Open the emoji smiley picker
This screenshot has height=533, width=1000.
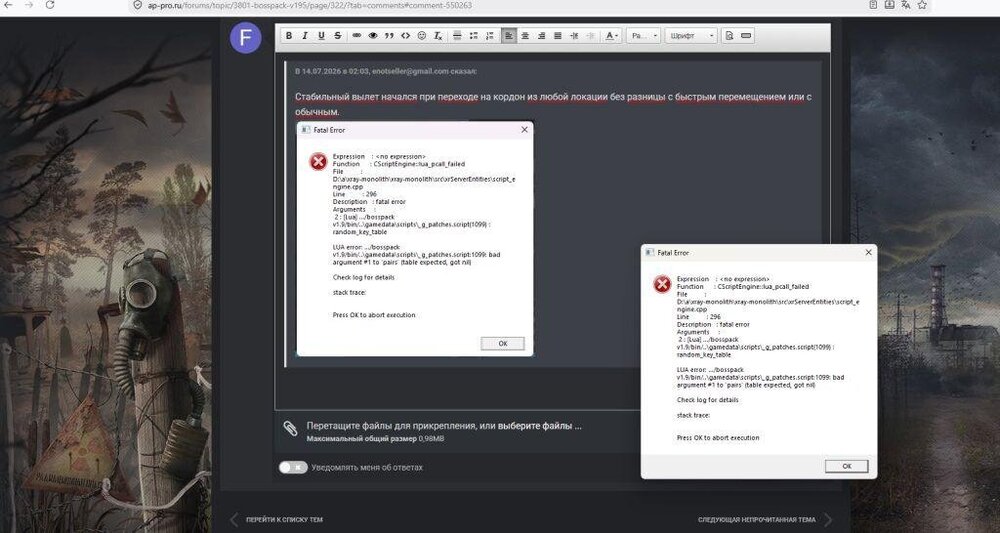coord(422,36)
